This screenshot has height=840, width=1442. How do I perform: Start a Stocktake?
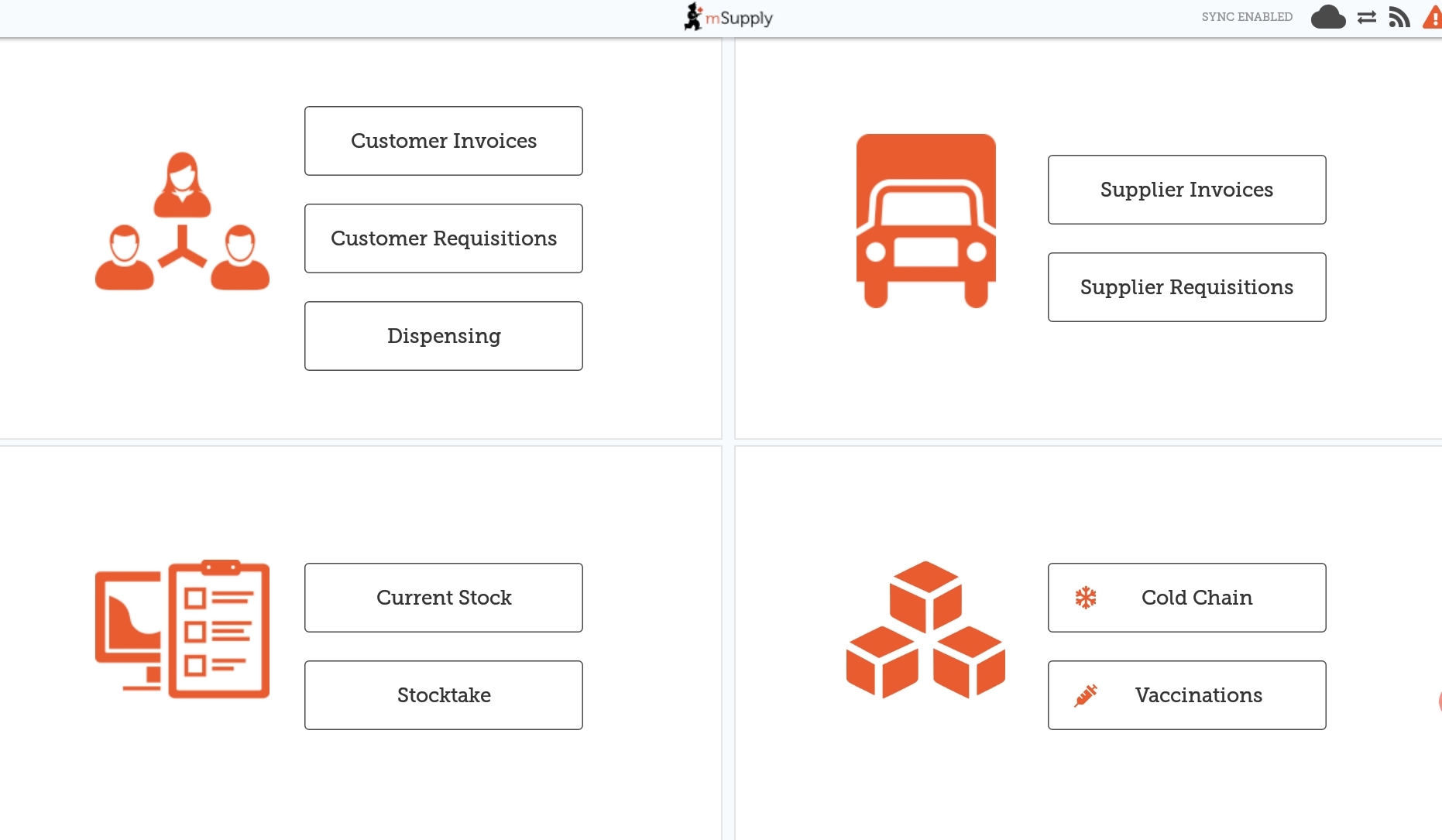[444, 695]
